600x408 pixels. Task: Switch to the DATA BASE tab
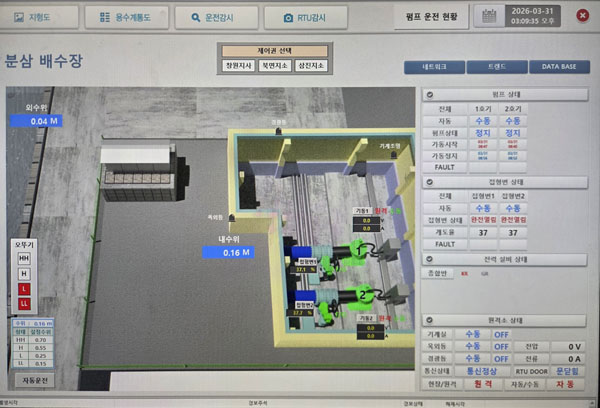pyautogui.click(x=559, y=66)
